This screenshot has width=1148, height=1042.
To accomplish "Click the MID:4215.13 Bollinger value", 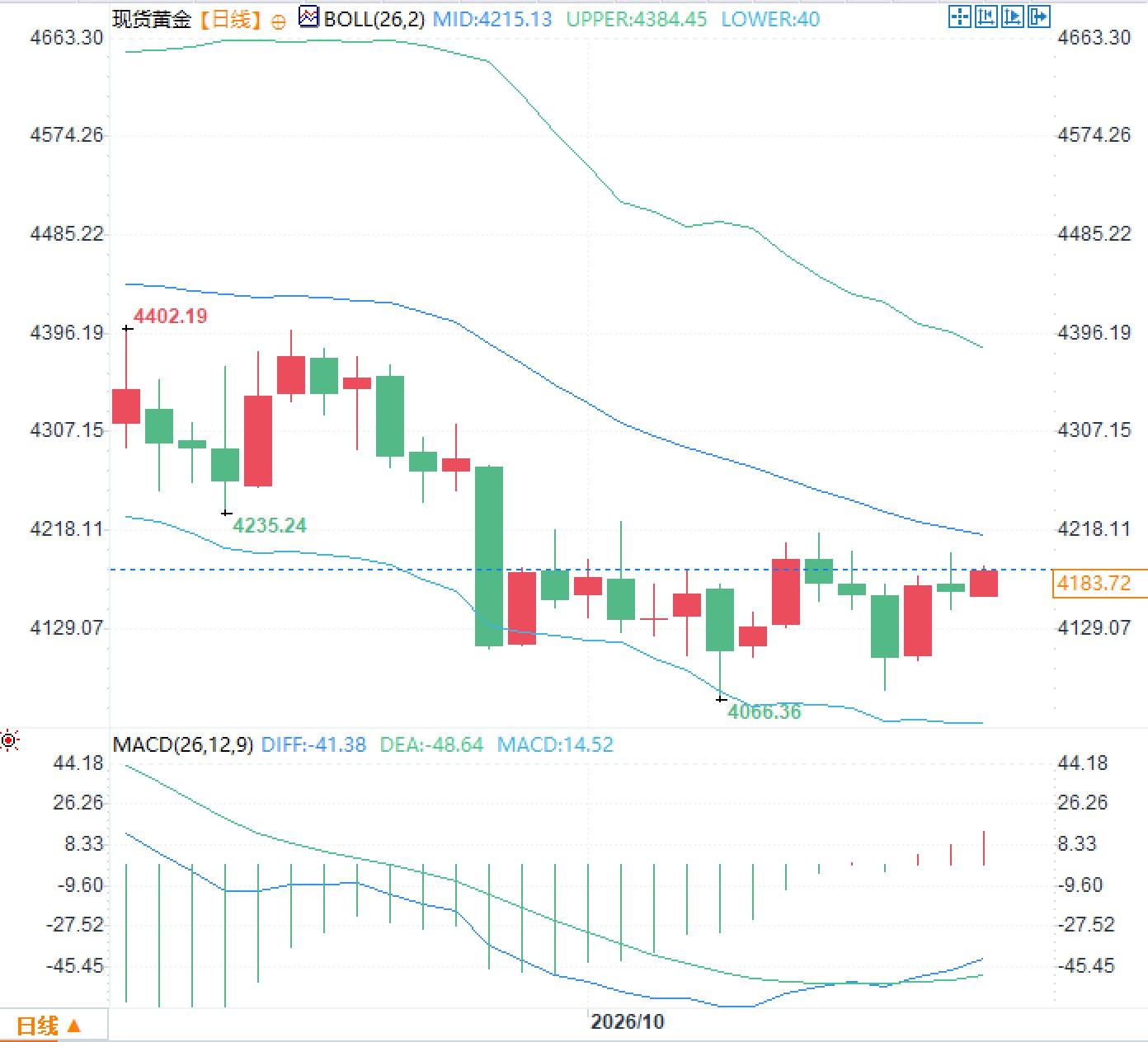I will pyautogui.click(x=492, y=19).
